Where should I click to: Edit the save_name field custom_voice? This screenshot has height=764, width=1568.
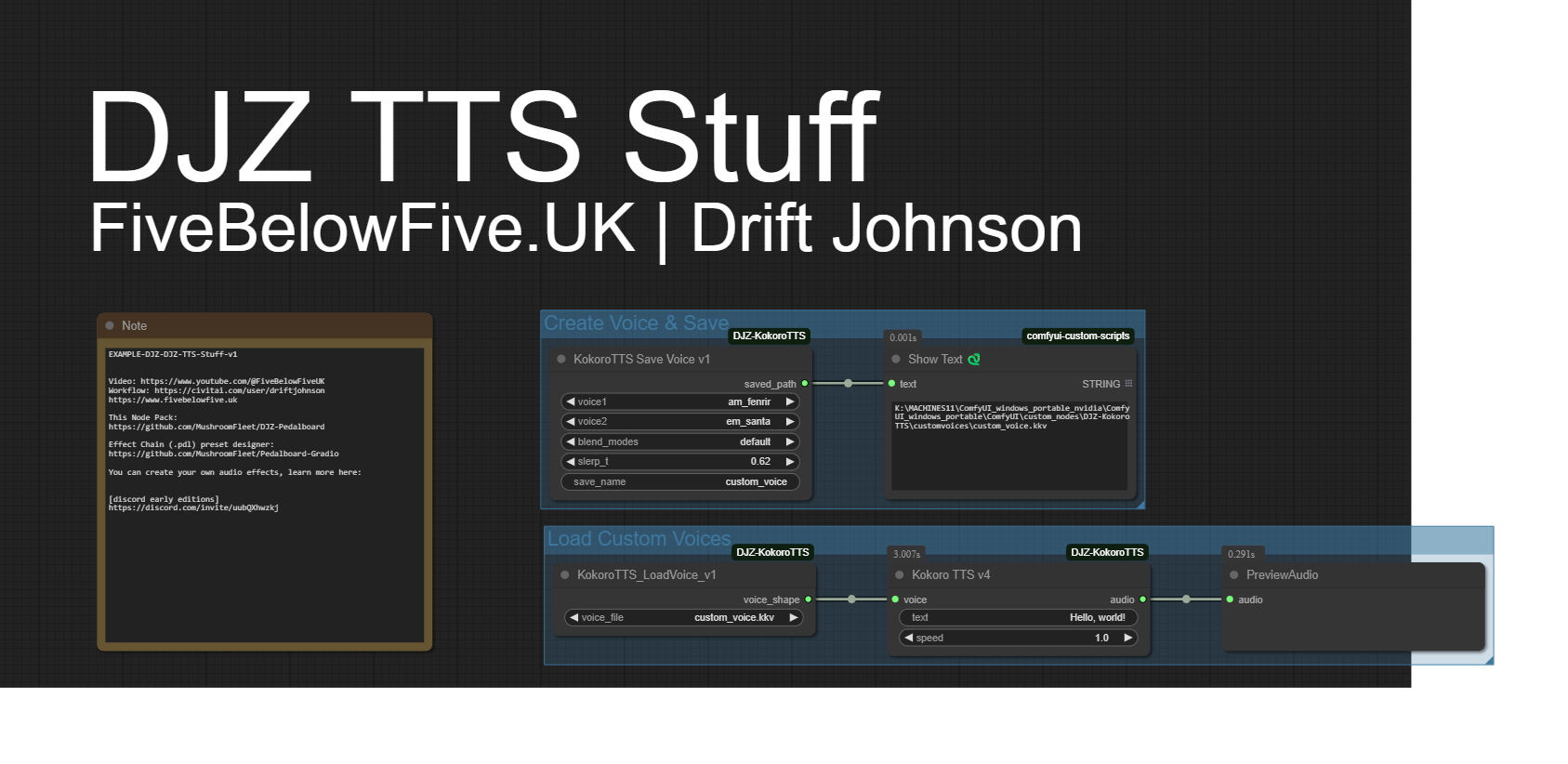[x=680, y=481]
